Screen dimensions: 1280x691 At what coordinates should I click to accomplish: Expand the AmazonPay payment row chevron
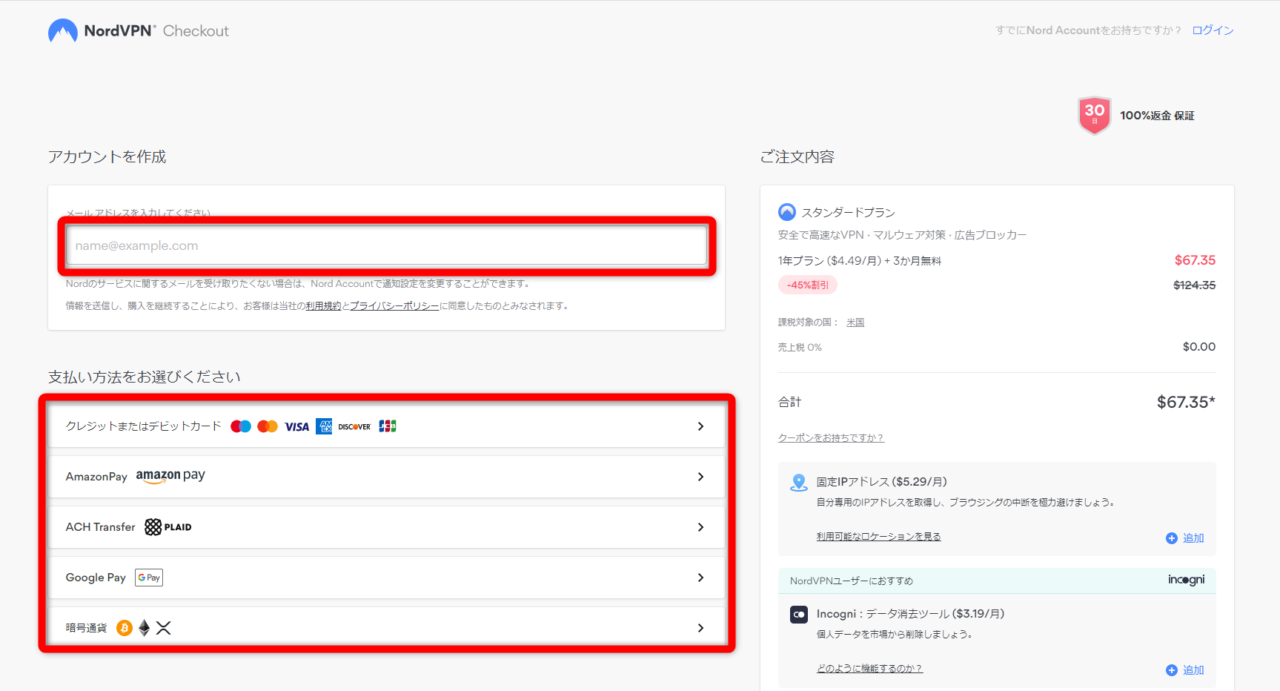[x=701, y=477]
